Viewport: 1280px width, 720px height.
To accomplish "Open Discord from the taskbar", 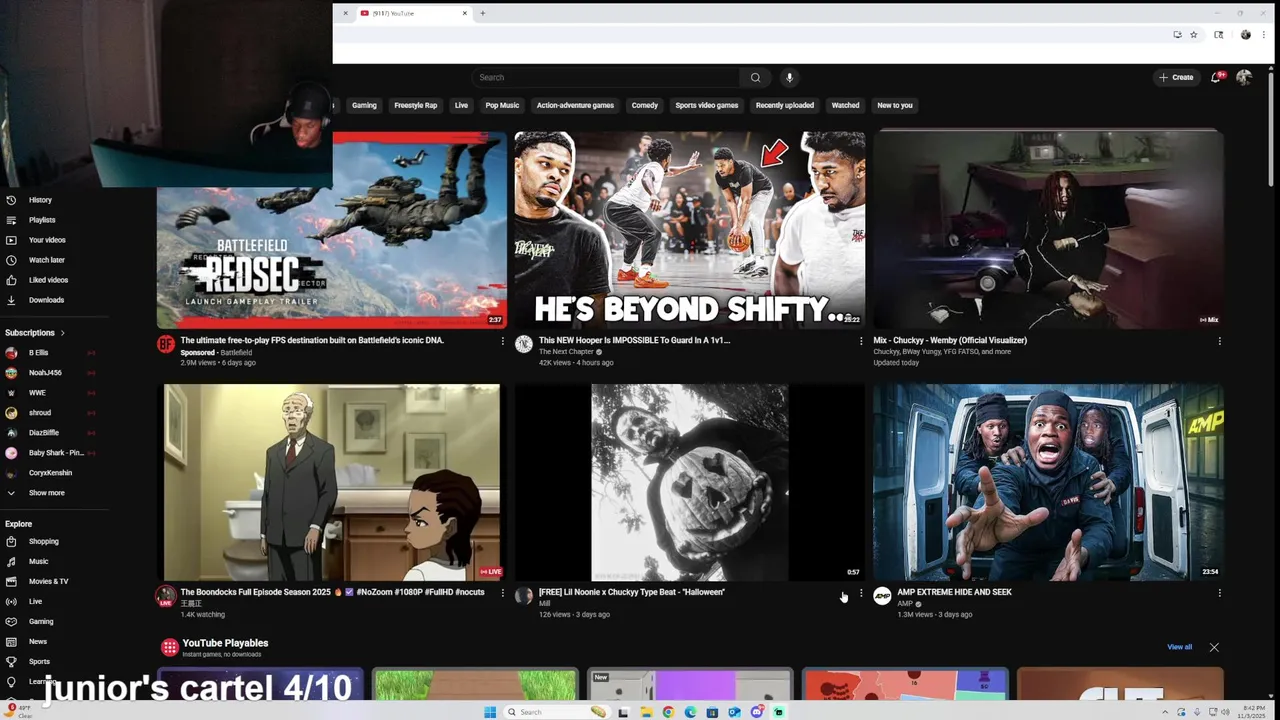I will [757, 712].
